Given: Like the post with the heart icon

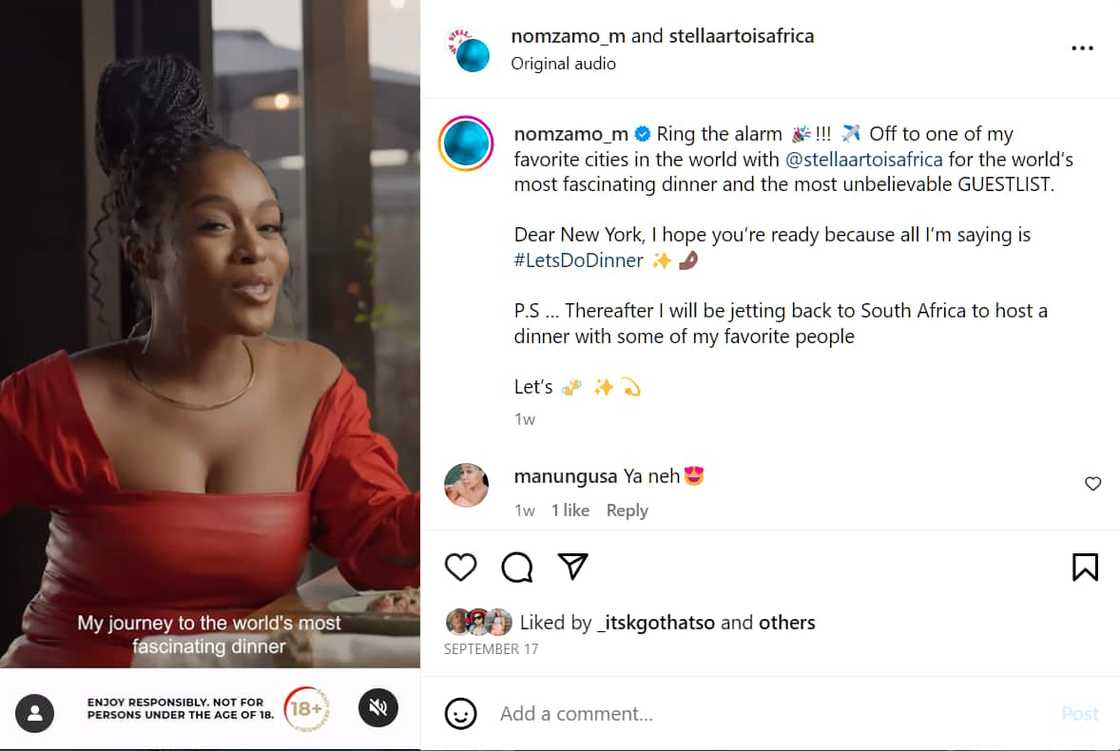Looking at the screenshot, I should [461, 568].
